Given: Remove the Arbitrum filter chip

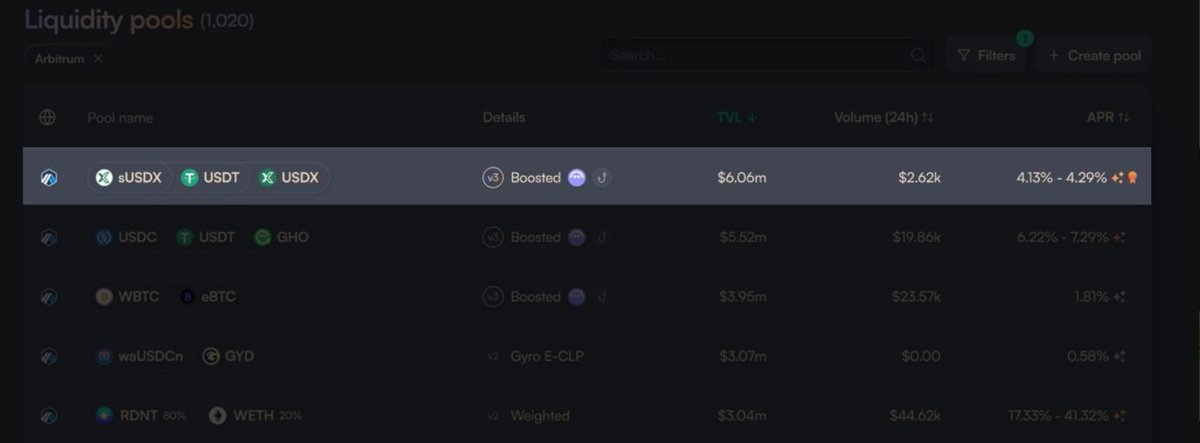Looking at the screenshot, I should pos(98,59).
